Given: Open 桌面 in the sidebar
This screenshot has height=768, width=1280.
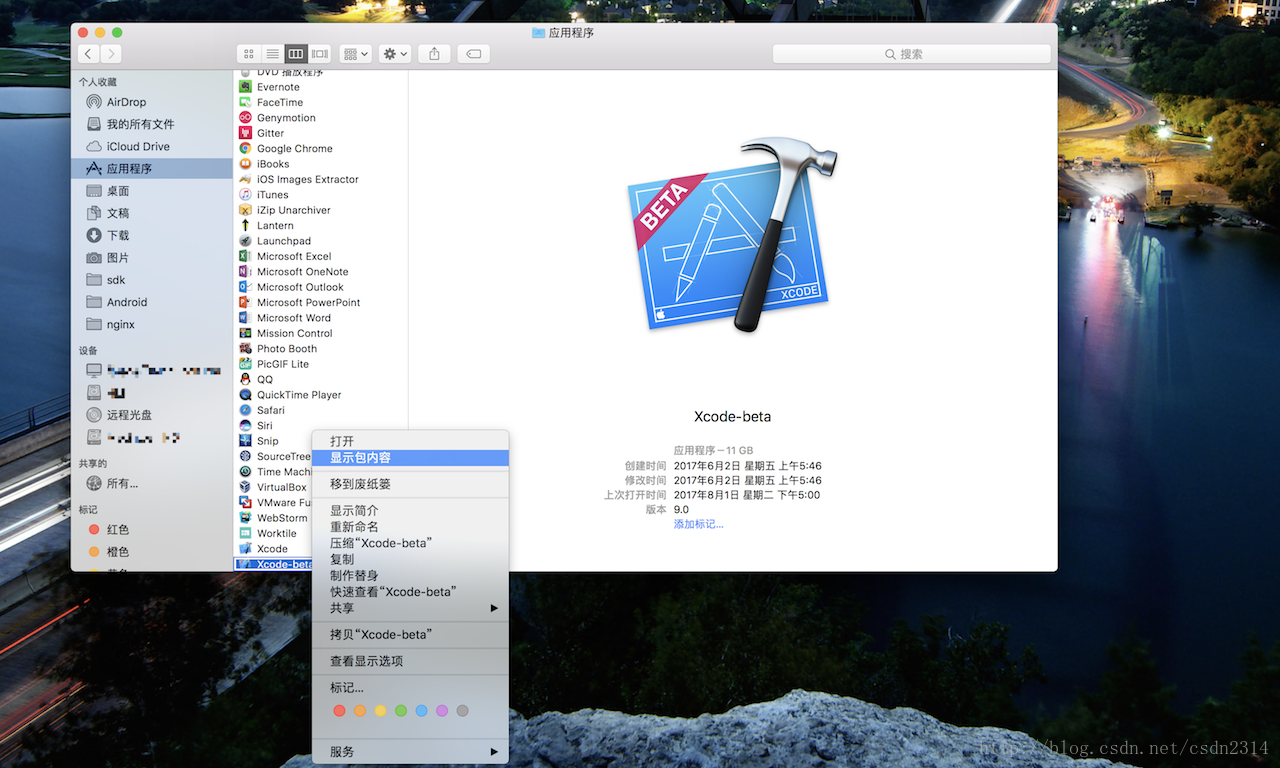Looking at the screenshot, I should tap(151, 191).
